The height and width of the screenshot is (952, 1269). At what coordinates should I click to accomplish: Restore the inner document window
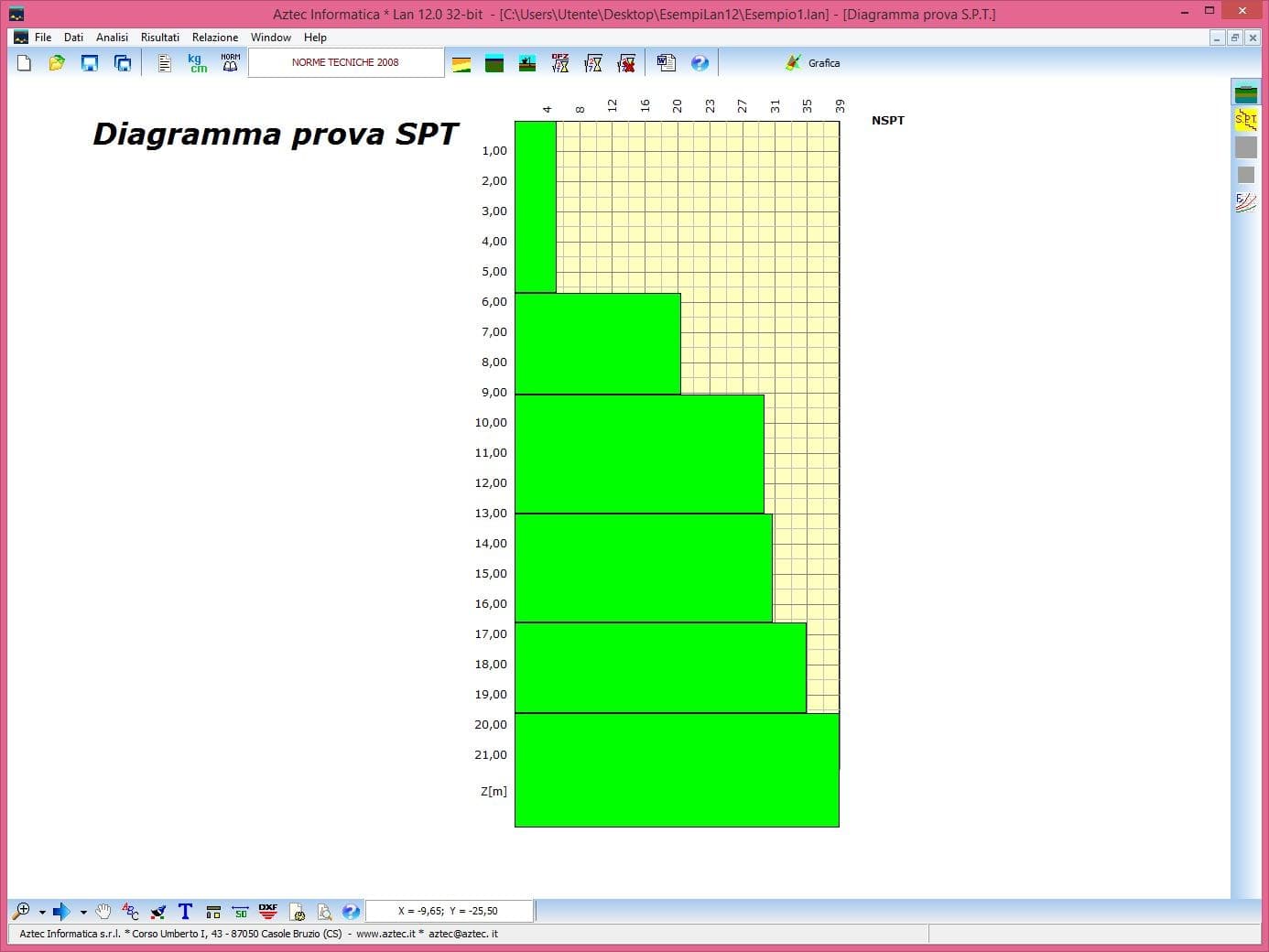[x=1234, y=38]
